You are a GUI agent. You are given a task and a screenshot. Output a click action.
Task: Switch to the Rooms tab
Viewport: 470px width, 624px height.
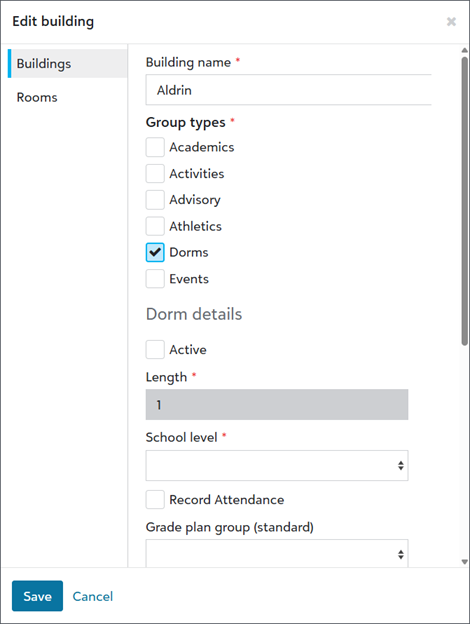(37, 98)
